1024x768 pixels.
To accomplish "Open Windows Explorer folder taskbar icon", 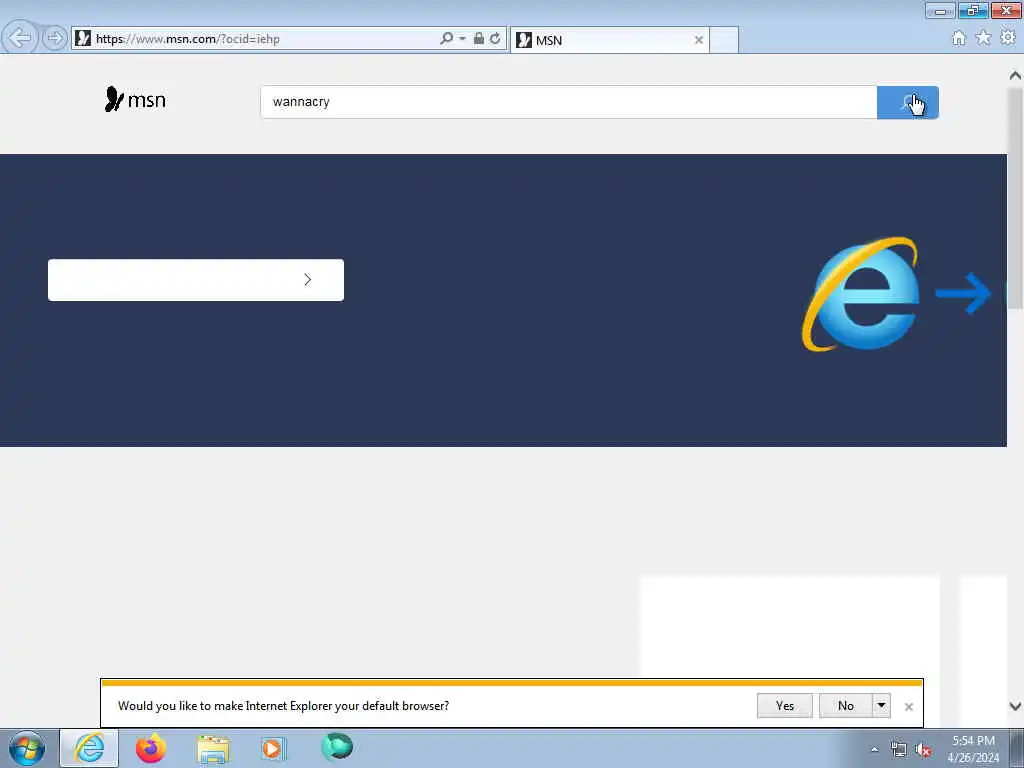I will coord(213,749).
